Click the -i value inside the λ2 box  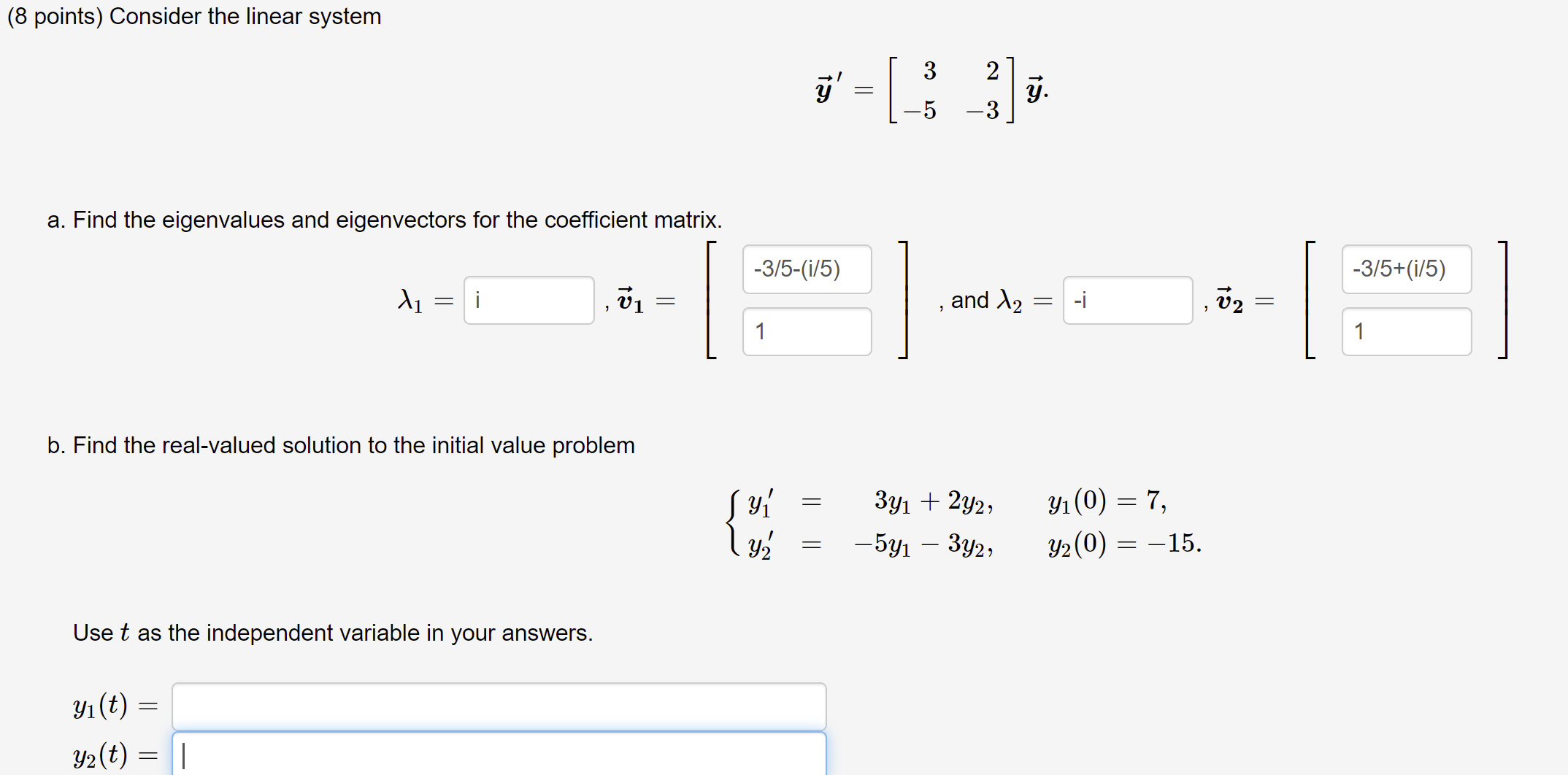1079,301
